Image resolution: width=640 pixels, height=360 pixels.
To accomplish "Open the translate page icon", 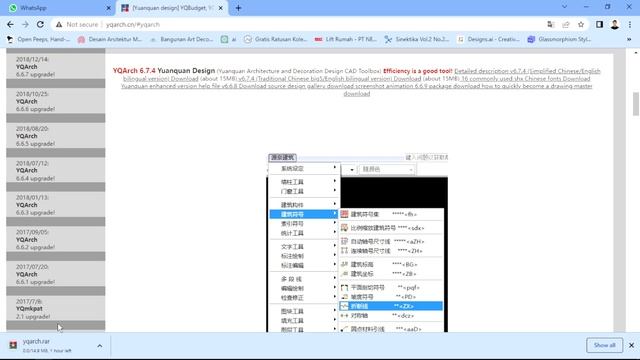I will [x=551, y=24].
